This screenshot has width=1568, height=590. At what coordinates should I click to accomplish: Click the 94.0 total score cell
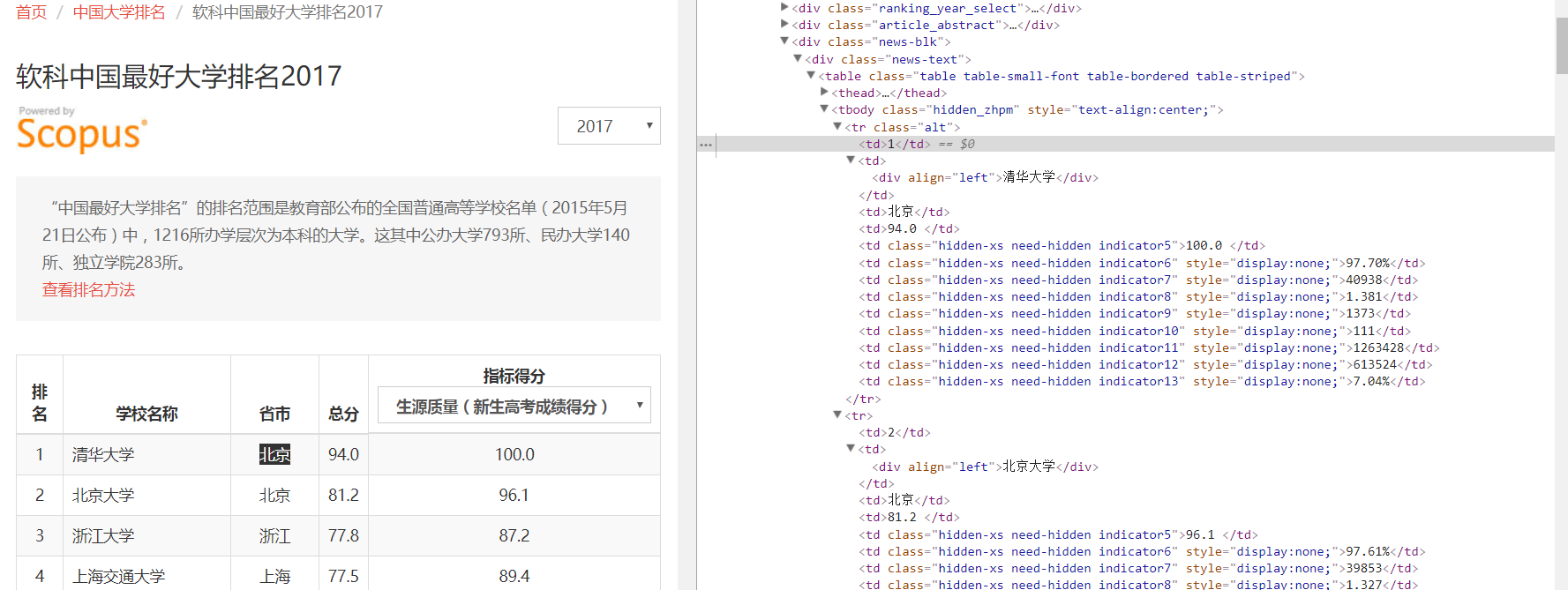click(x=343, y=454)
